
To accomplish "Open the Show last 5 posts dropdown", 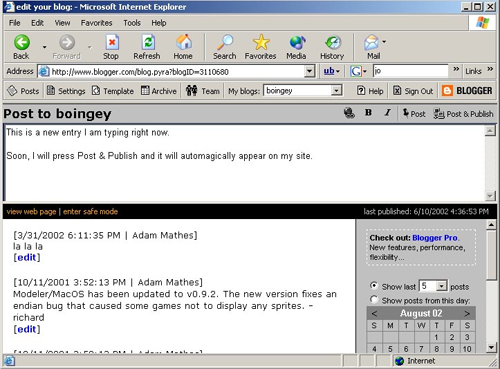I will click(x=441, y=286).
